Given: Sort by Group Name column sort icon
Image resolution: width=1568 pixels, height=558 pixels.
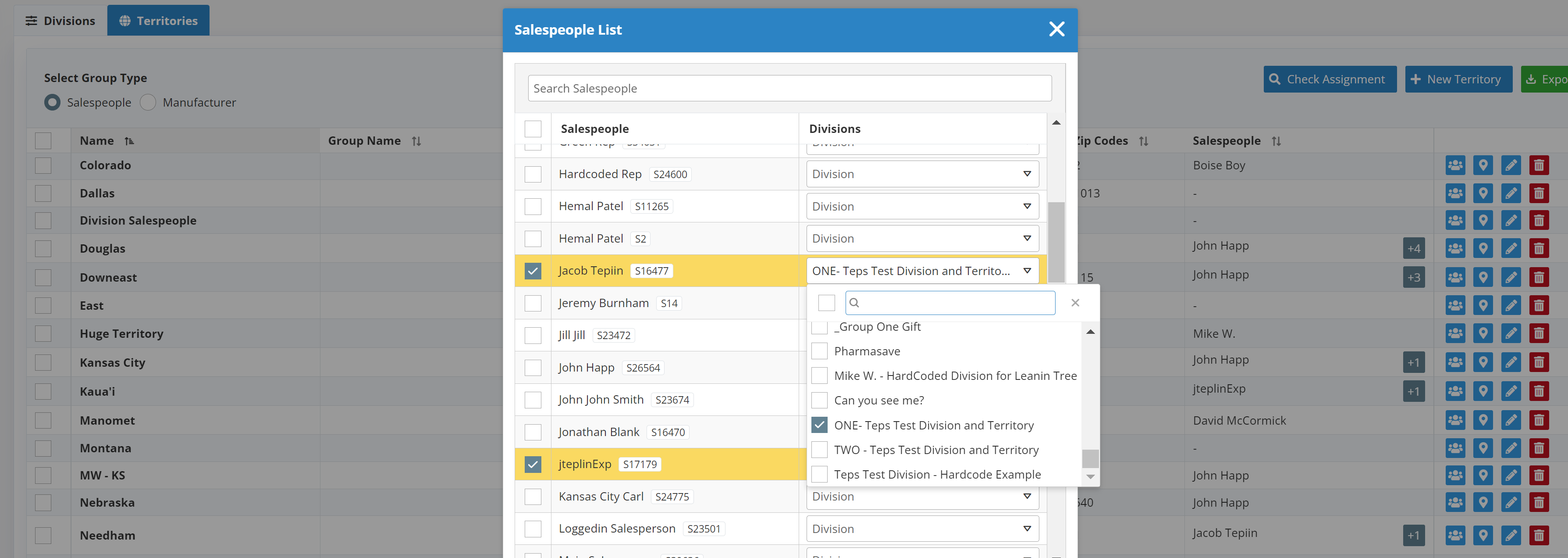Looking at the screenshot, I should (416, 141).
